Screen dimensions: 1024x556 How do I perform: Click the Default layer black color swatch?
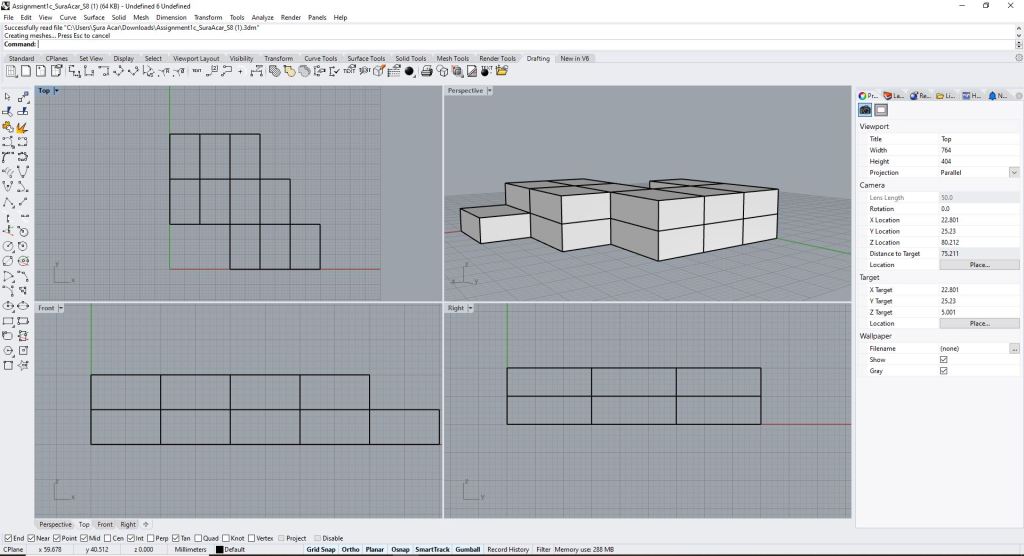click(220, 549)
